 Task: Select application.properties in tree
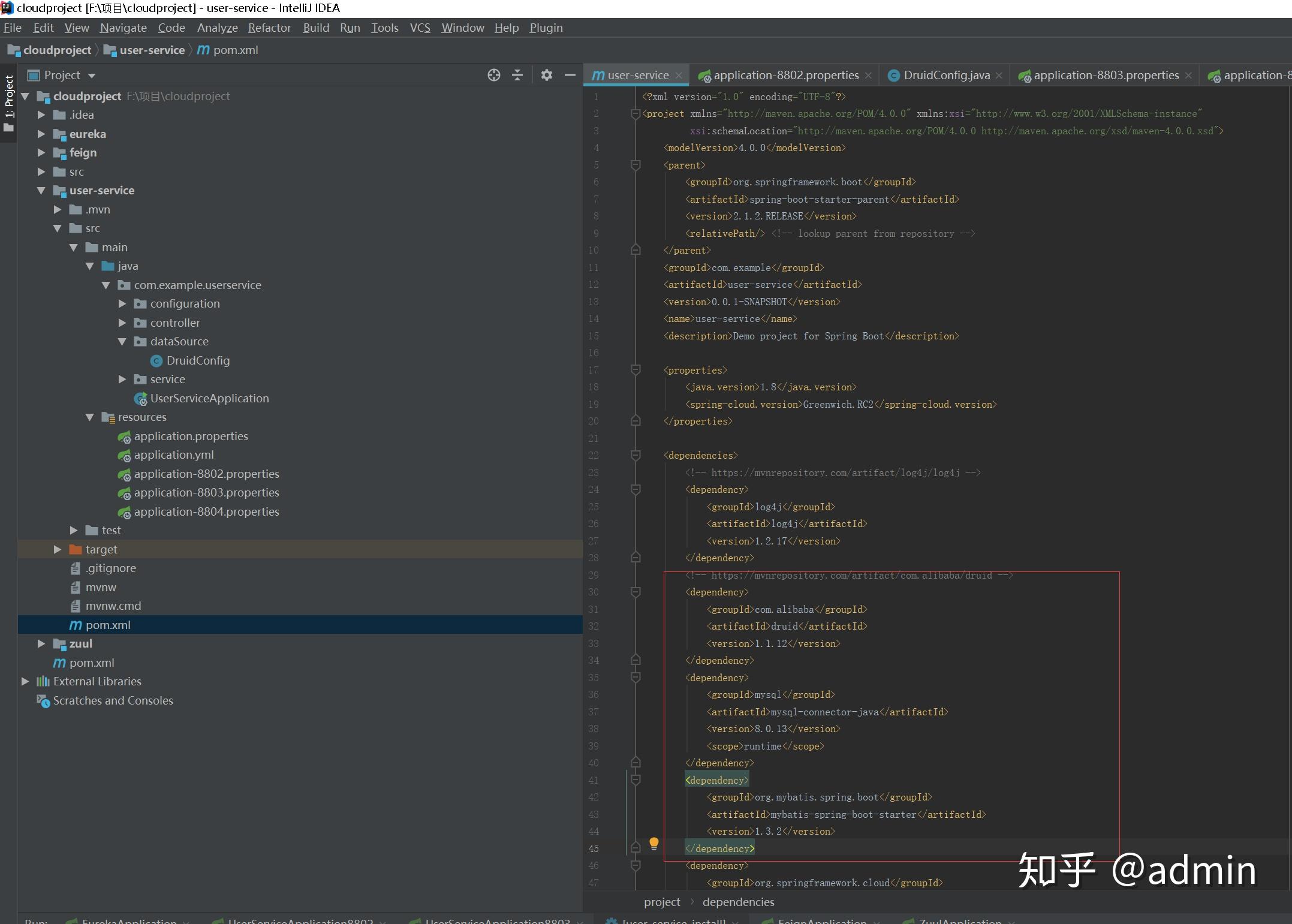coord(191,437)
